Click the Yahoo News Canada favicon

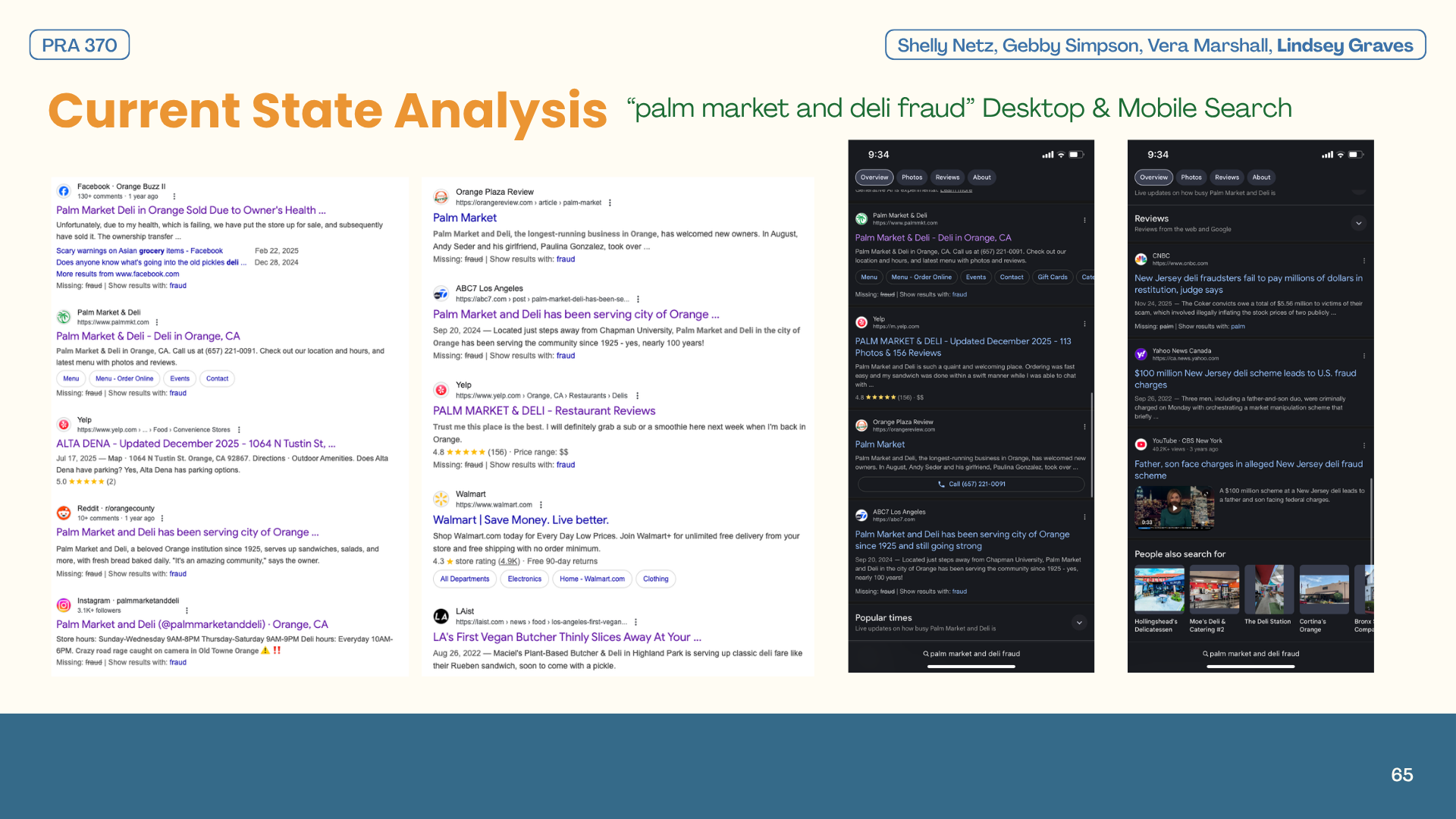click(x=1141, y=354)
